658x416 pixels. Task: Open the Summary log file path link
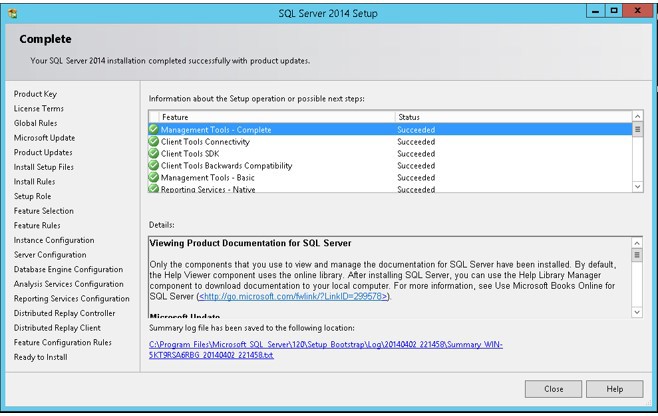(326, 350)
